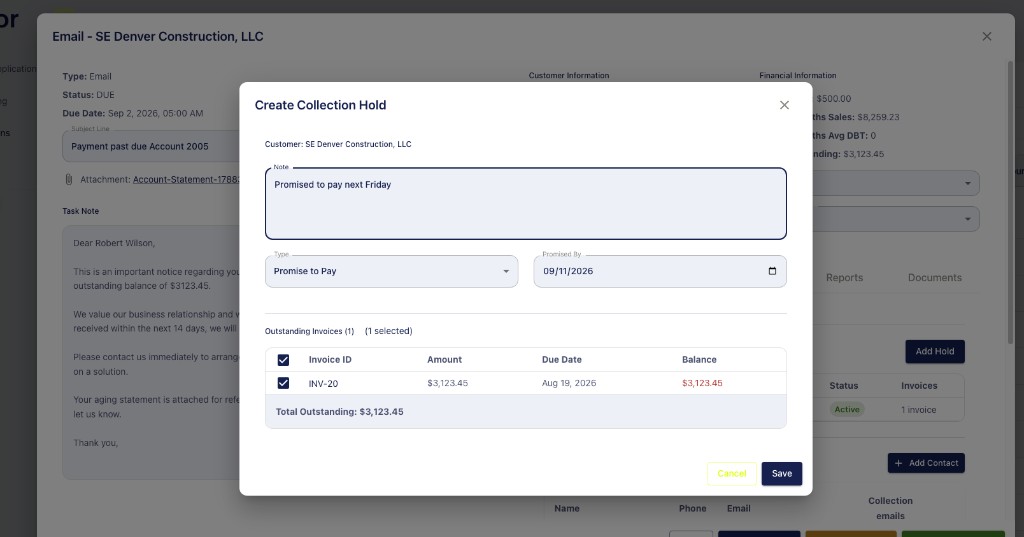Click inside the Note text area
Image resolution: width=1024 pixels, height=537 pixels.
point(526,204)
